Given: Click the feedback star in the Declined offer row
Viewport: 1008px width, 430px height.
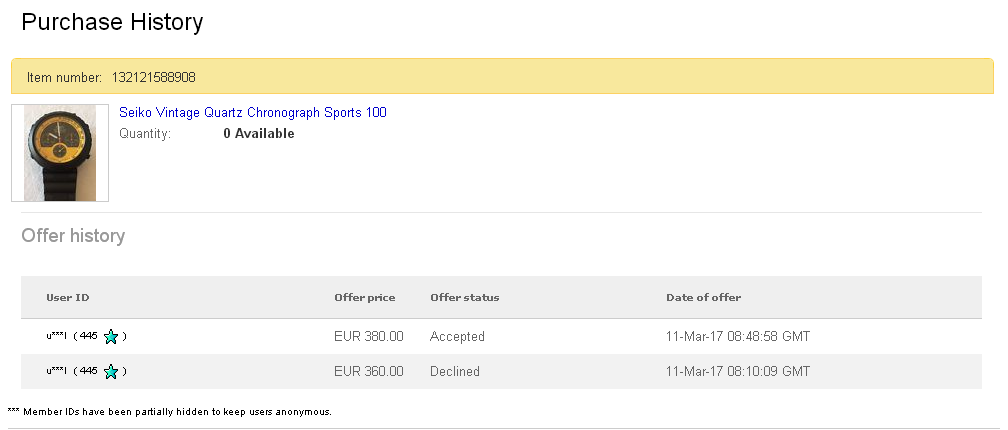Looking at the screenshot, I should pos(111,372).
